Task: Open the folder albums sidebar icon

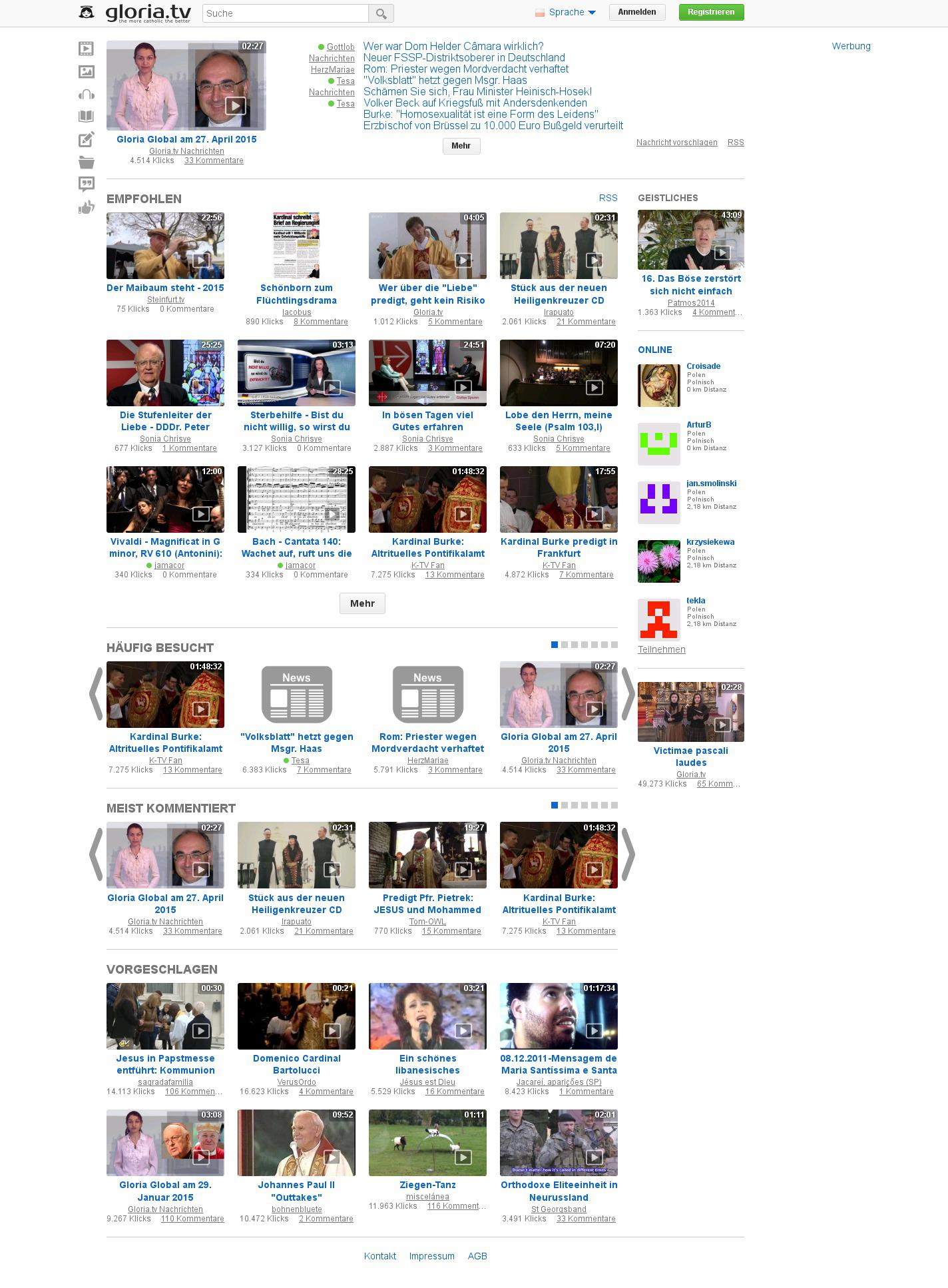Action: [x=86, y=162]
